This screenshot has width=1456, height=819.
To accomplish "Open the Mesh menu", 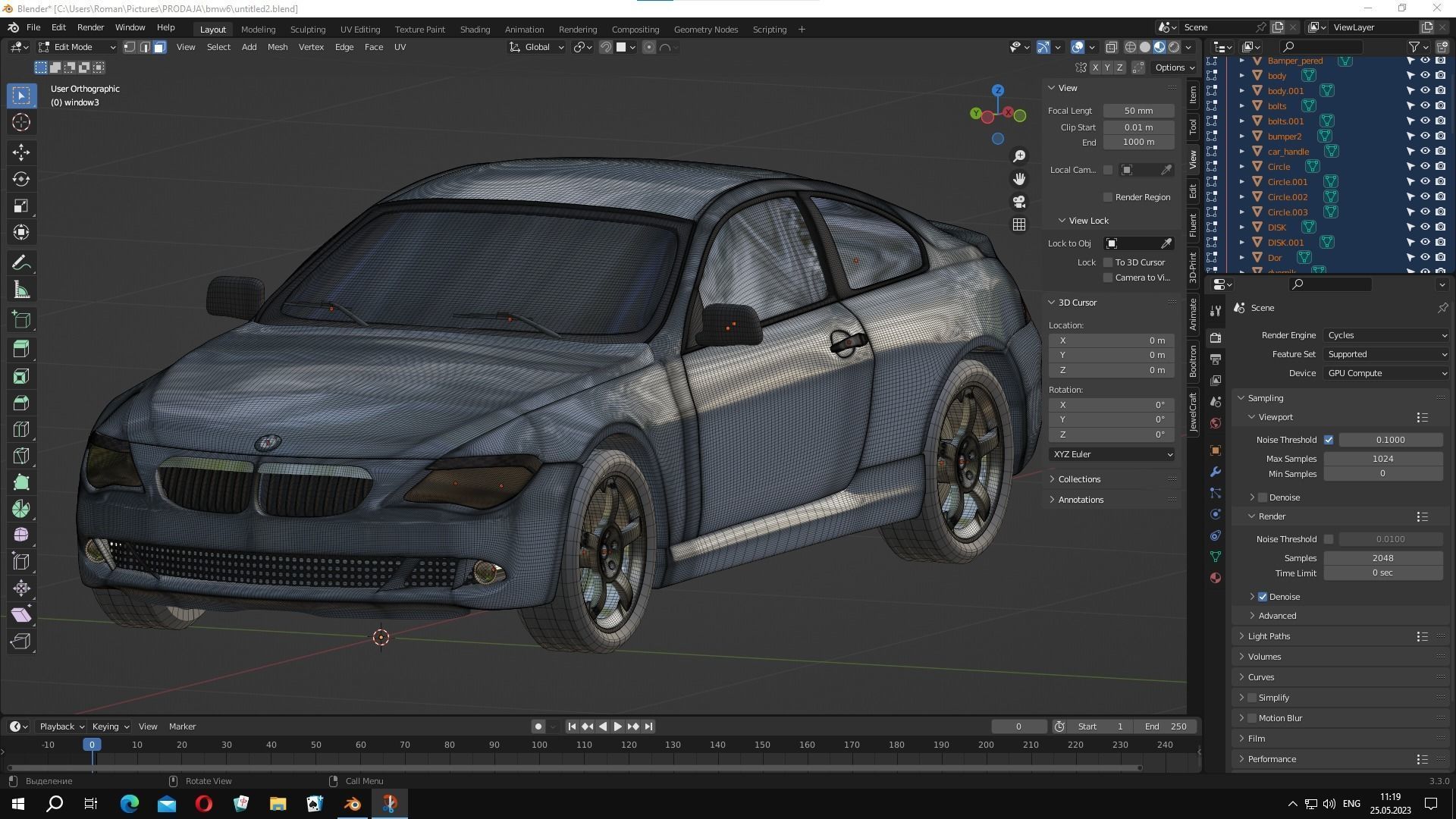I will [x=278, y=46].
